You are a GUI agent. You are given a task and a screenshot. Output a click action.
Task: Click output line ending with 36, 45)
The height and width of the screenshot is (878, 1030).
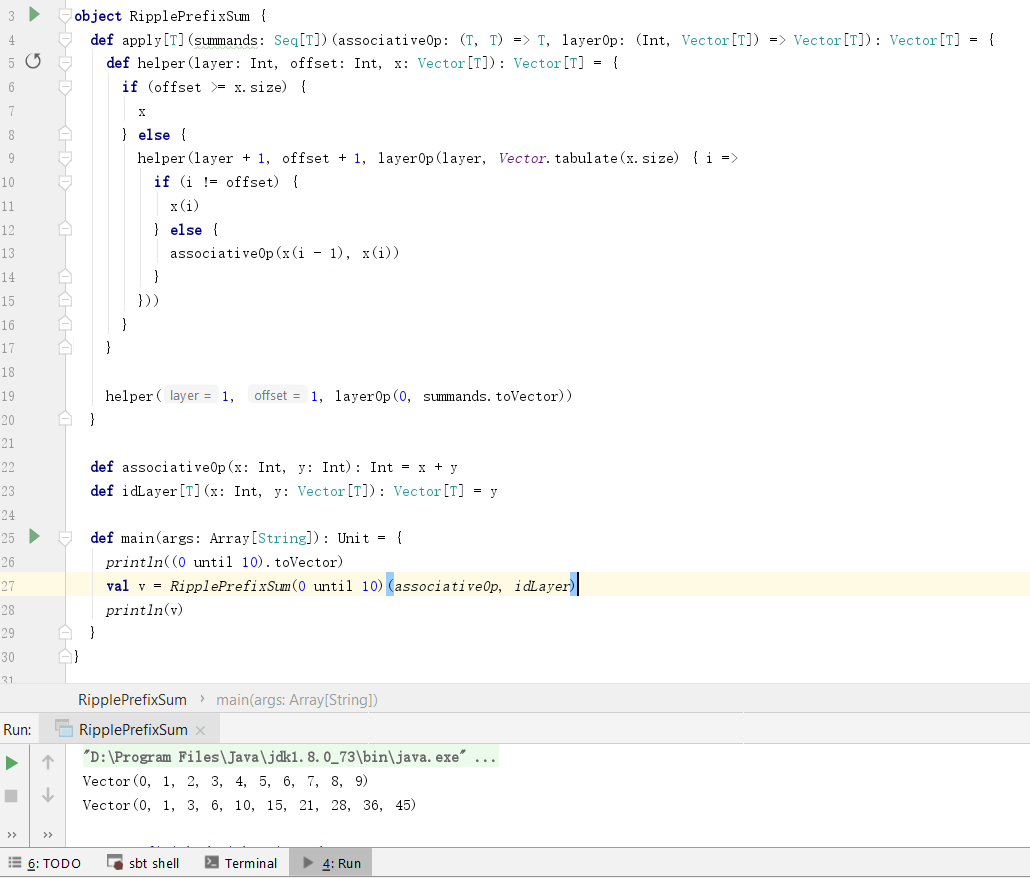pos(249,805)
